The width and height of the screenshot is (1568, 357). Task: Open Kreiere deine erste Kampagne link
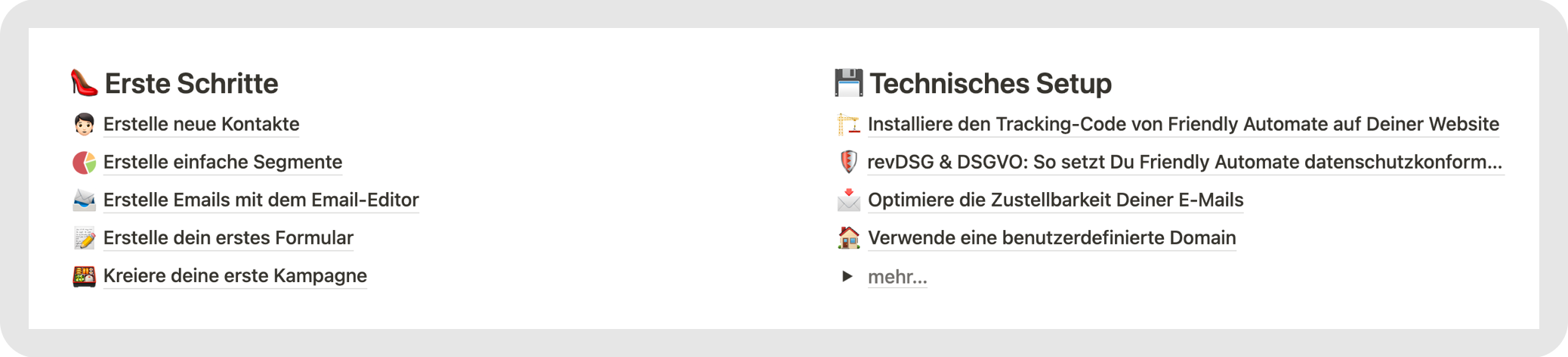(235, 275)
